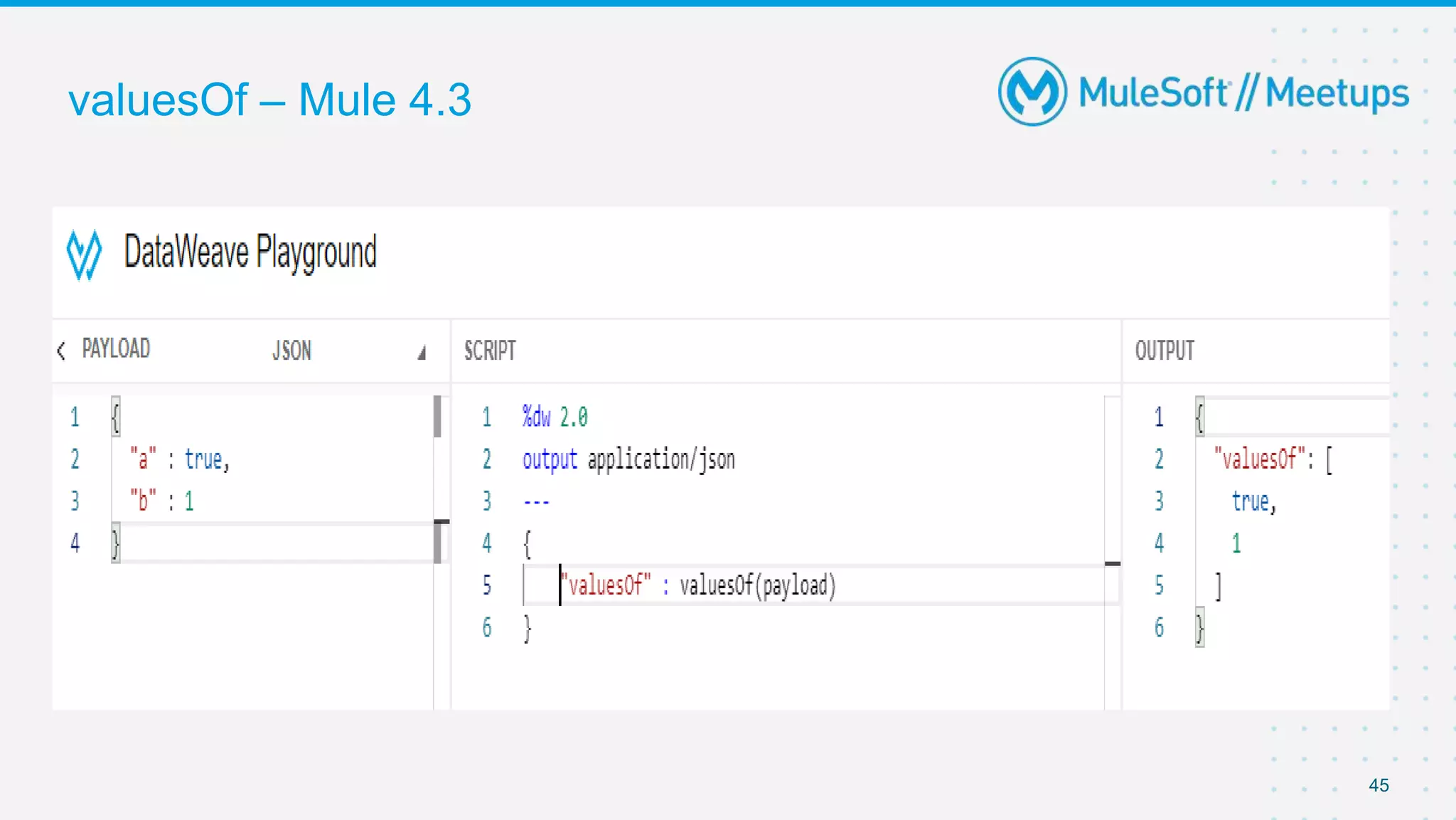Click the script opening brace on line 4

[527, 544]
